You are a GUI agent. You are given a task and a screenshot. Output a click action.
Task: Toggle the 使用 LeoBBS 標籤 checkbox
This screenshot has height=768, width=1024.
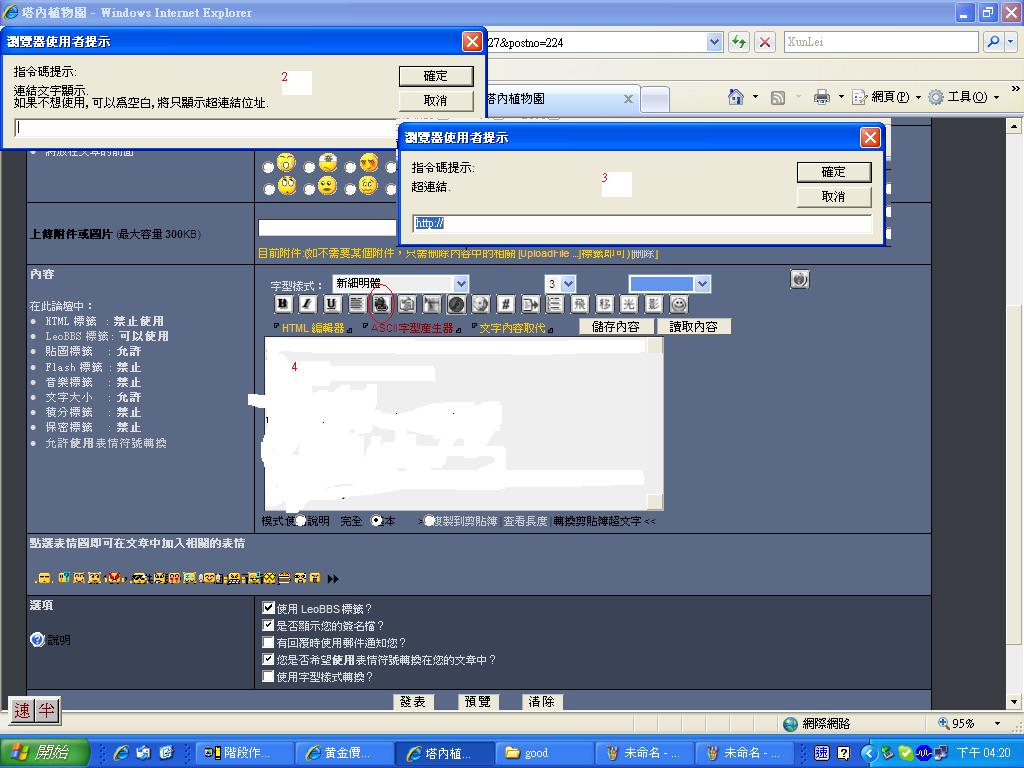coord(268,608)
